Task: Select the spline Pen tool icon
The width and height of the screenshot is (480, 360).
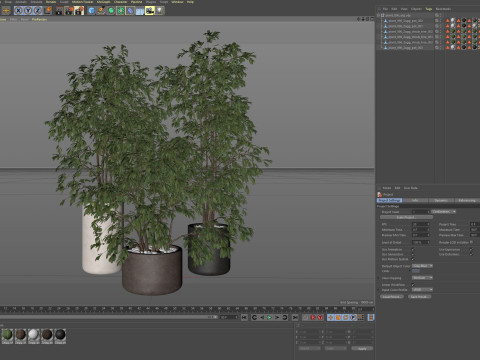Action: [101, 11]
